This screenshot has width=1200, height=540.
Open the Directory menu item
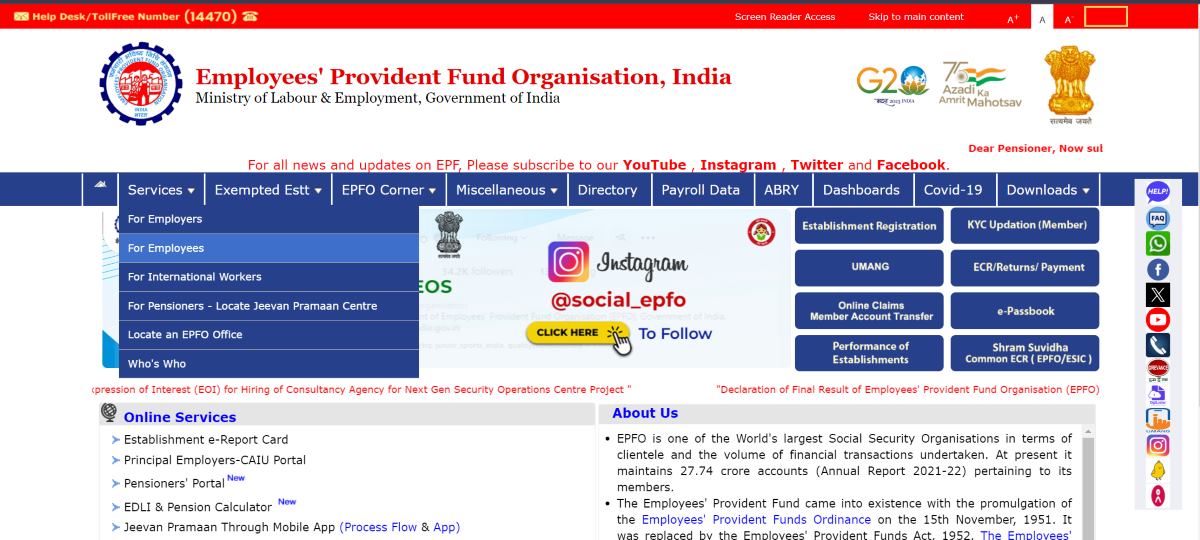click(607, 190)
